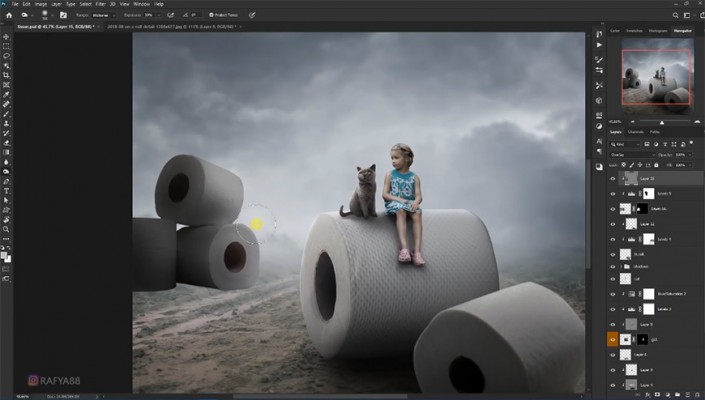Select the Levels 5 layer mask thumbnail

click(648, 194)
